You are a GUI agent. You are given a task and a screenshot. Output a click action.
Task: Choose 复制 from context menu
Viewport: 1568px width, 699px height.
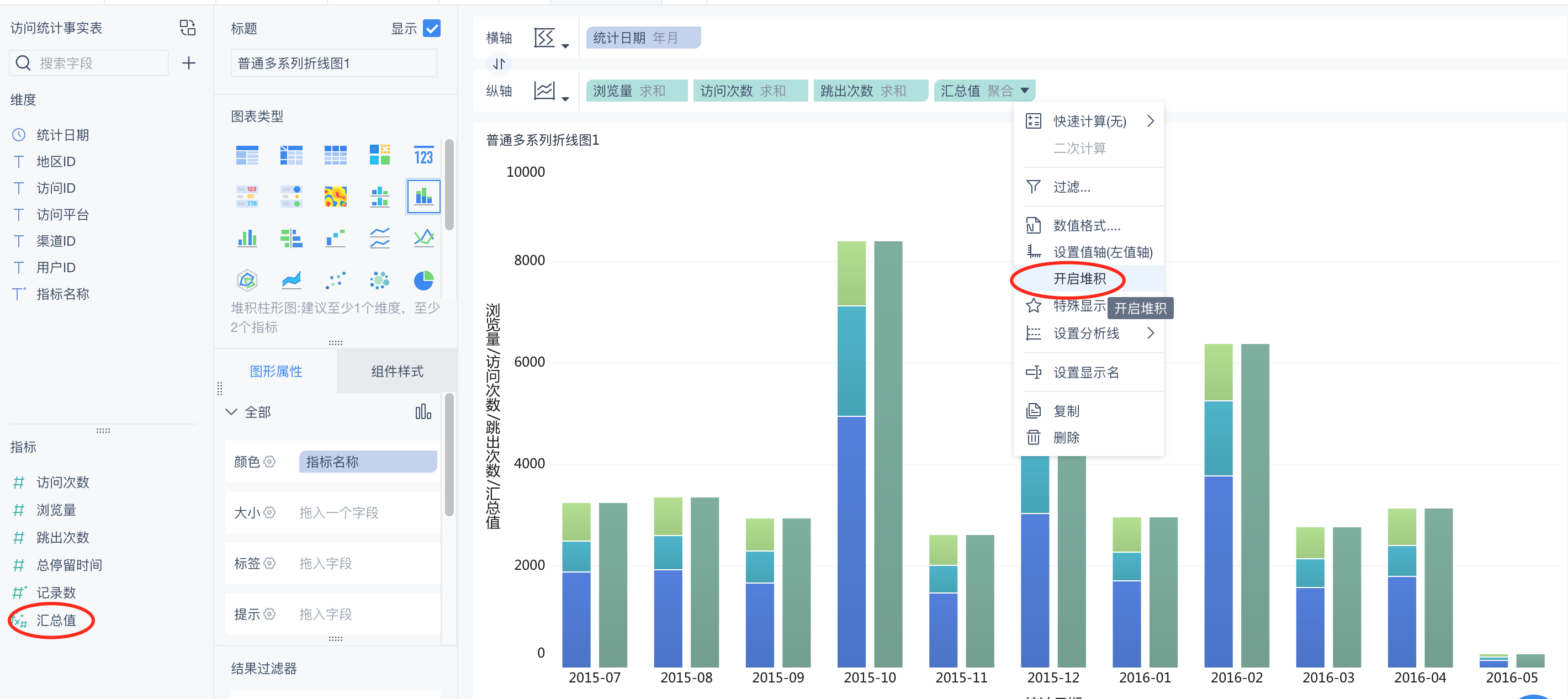coord(1088,411)
